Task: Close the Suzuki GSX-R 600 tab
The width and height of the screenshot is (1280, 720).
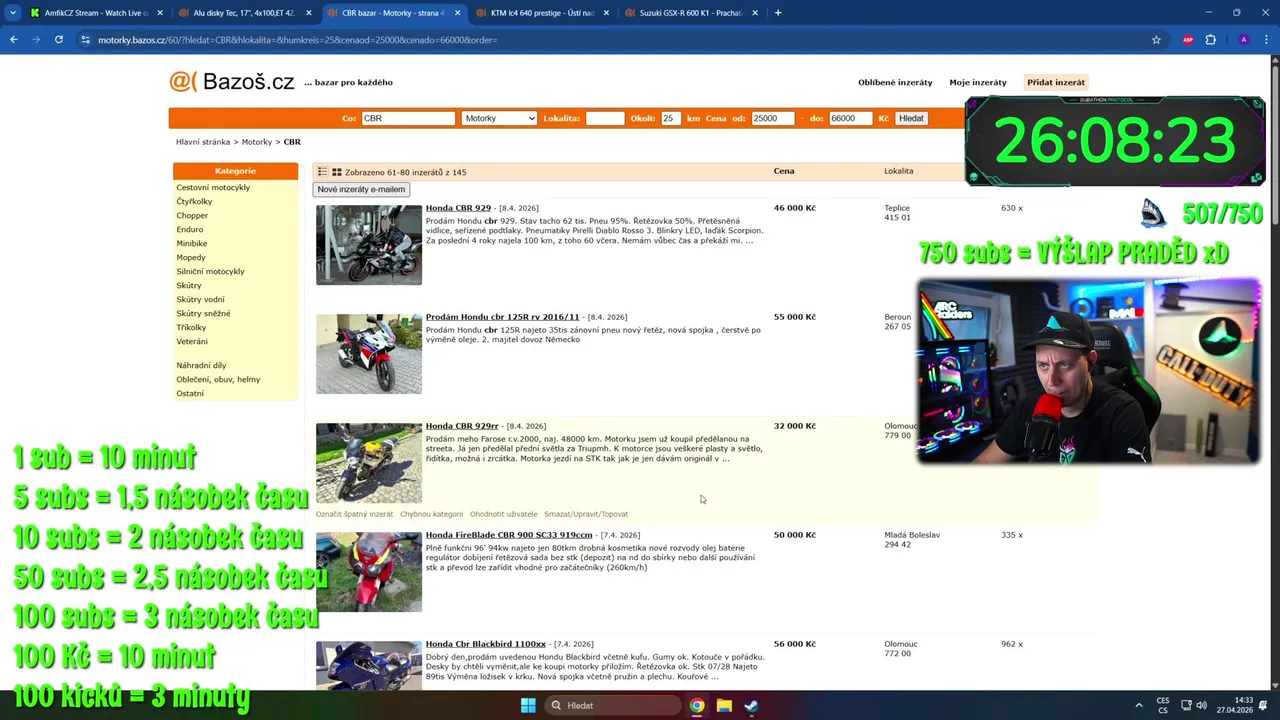Action: [x=755, y=13]
